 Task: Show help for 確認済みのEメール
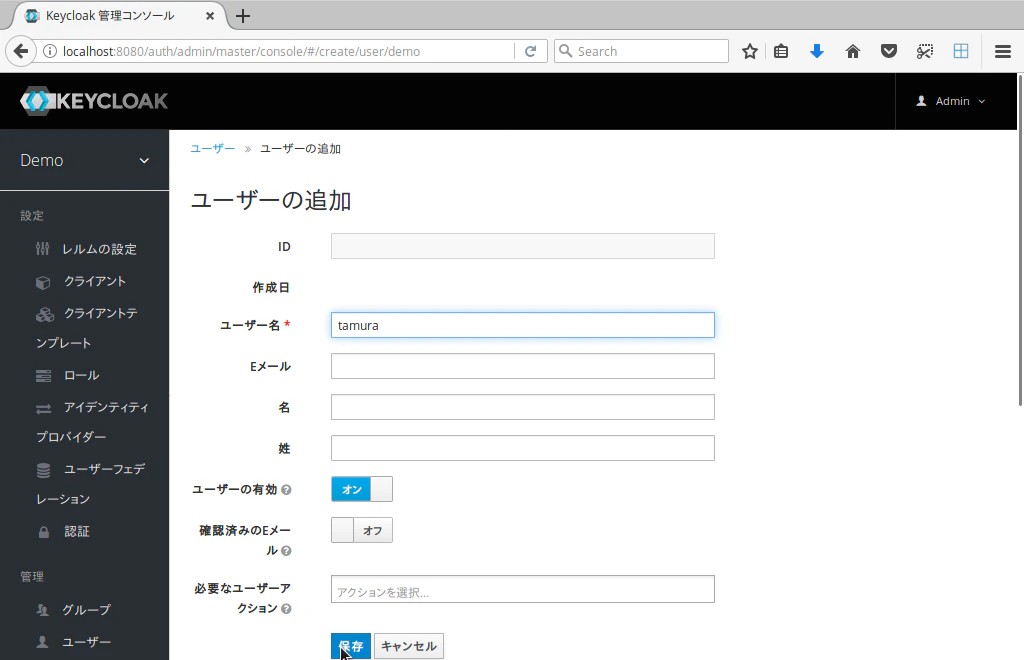click(286, 551)
